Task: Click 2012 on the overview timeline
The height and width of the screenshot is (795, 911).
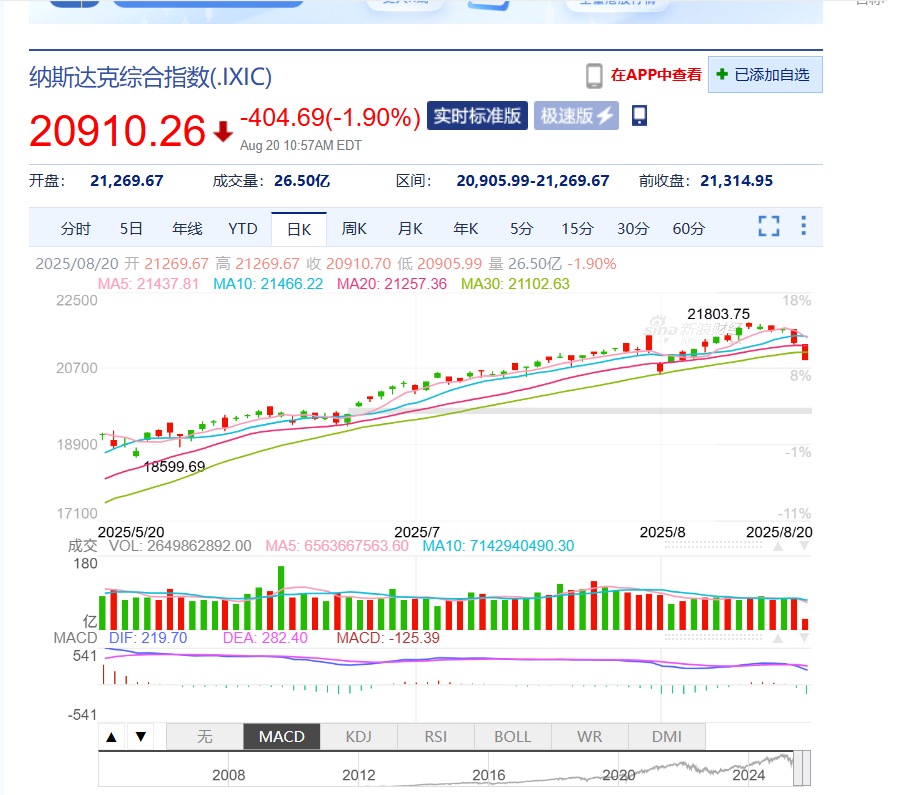Action: [x=358, y=775]
